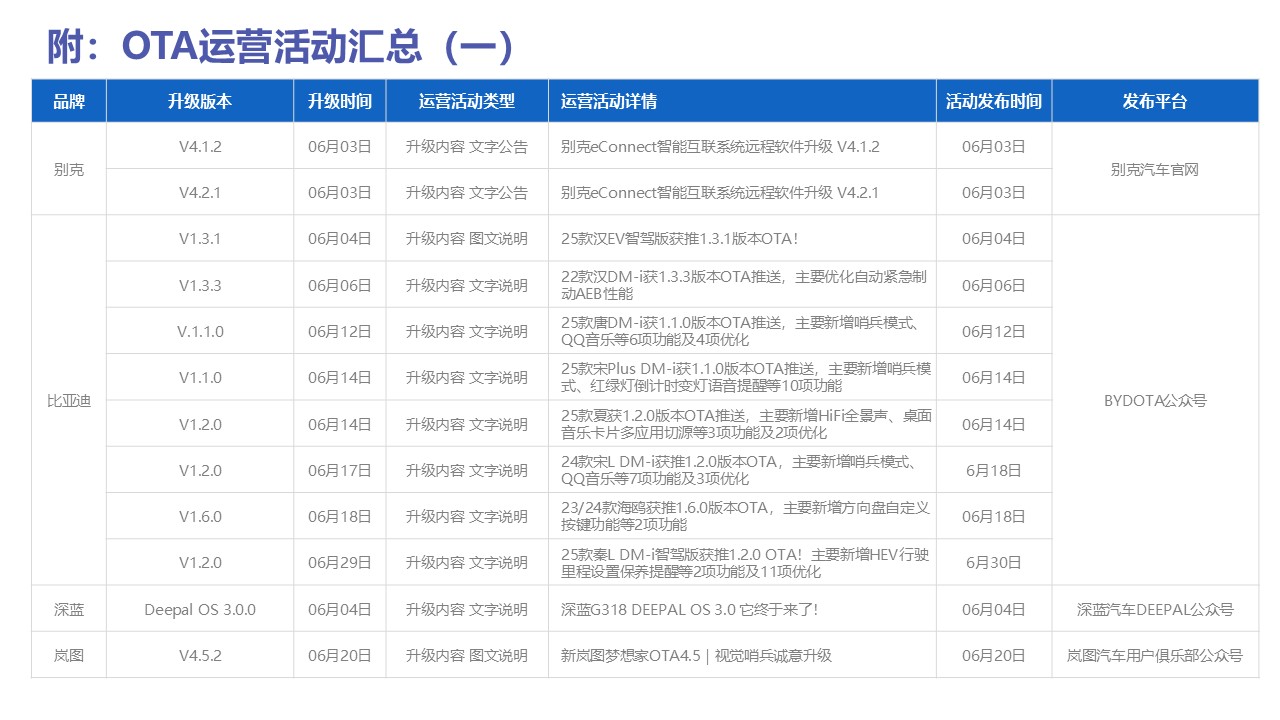Click upgrade date 06月29日
The height and width of the screenshot is (720, 1280).
(x=340, y=562)
